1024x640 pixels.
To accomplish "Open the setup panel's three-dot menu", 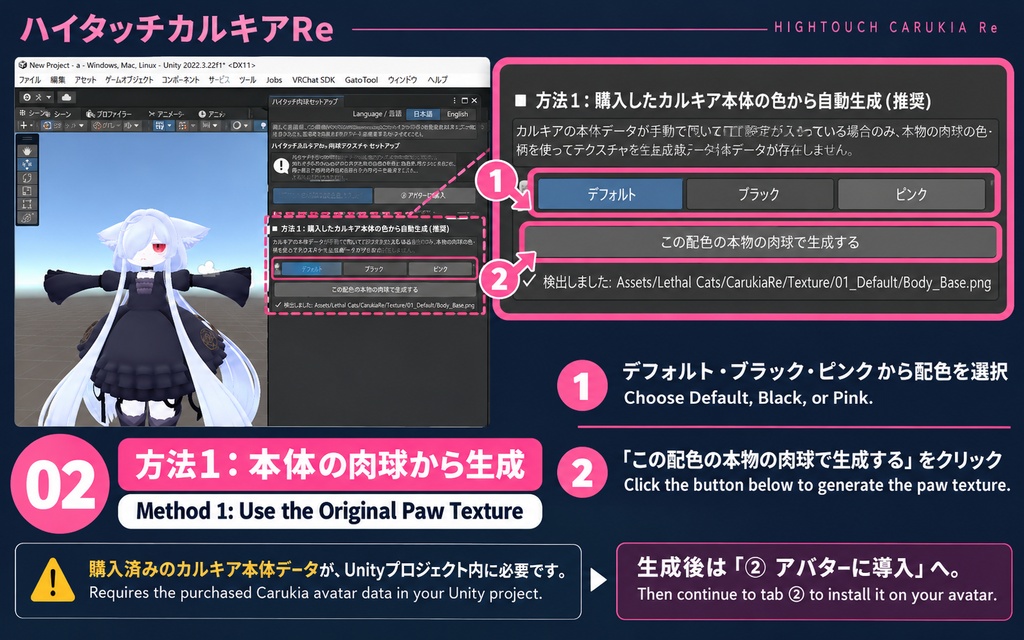I will [x=455, y=101].
